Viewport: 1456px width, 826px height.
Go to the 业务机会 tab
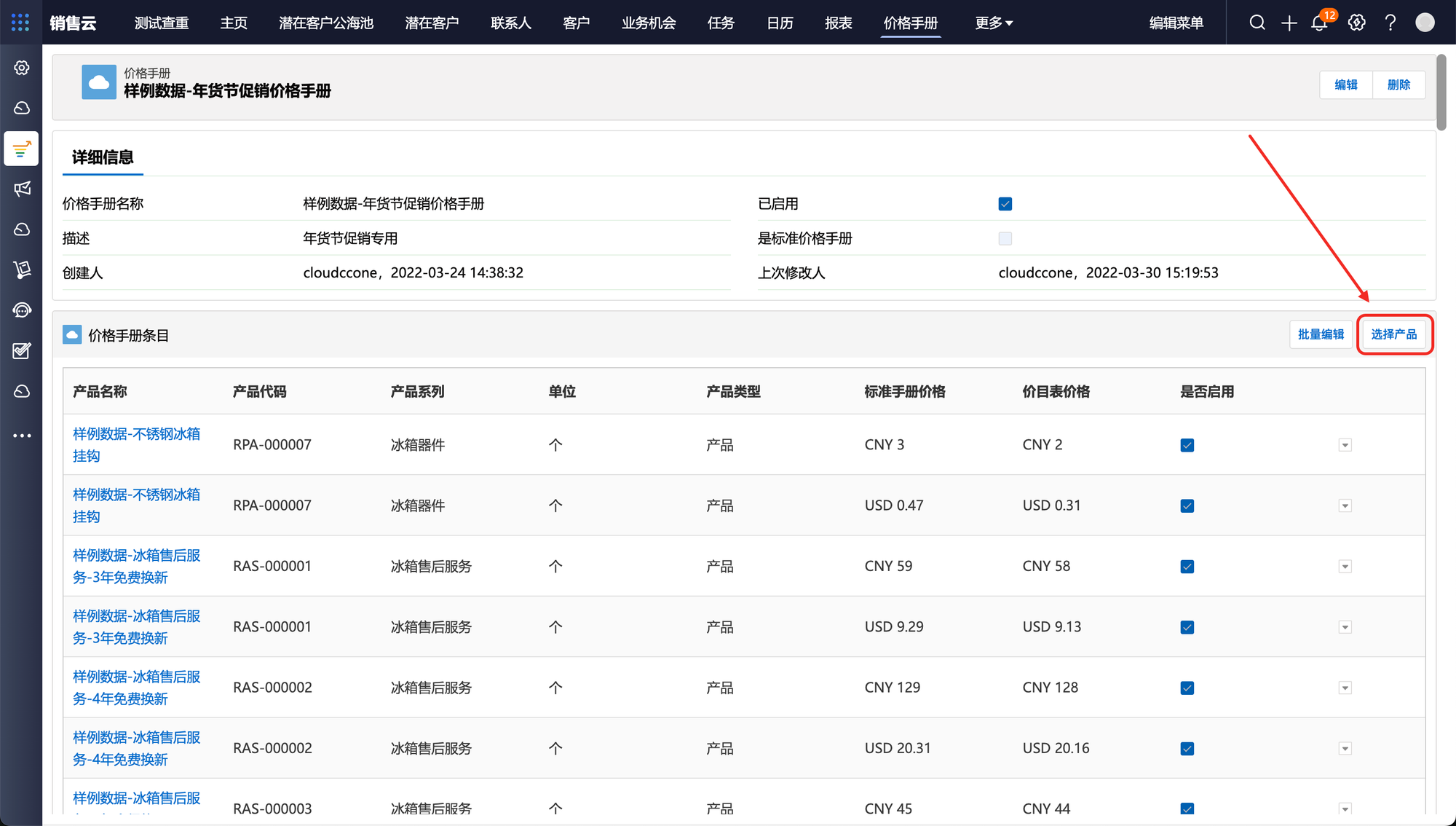pyautogui.click(x=648, y=23)
